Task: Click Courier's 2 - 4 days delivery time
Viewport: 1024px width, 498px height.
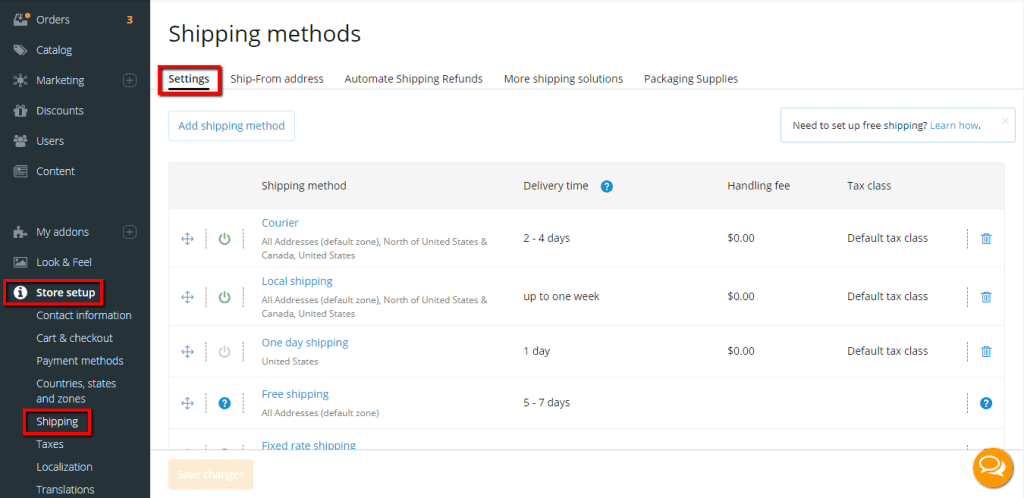Action: tap(547, 238)
